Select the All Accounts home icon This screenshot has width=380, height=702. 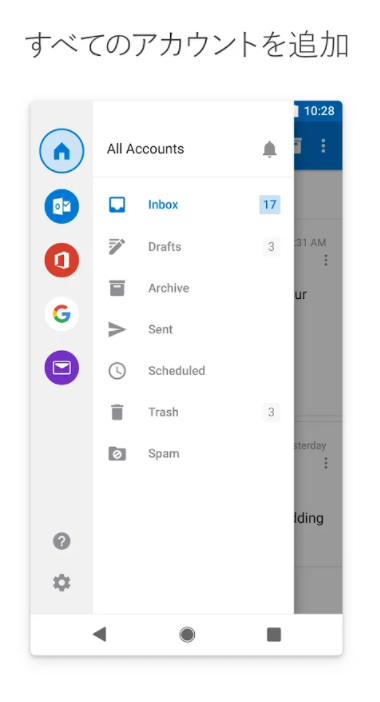click(x=62, y=151)
